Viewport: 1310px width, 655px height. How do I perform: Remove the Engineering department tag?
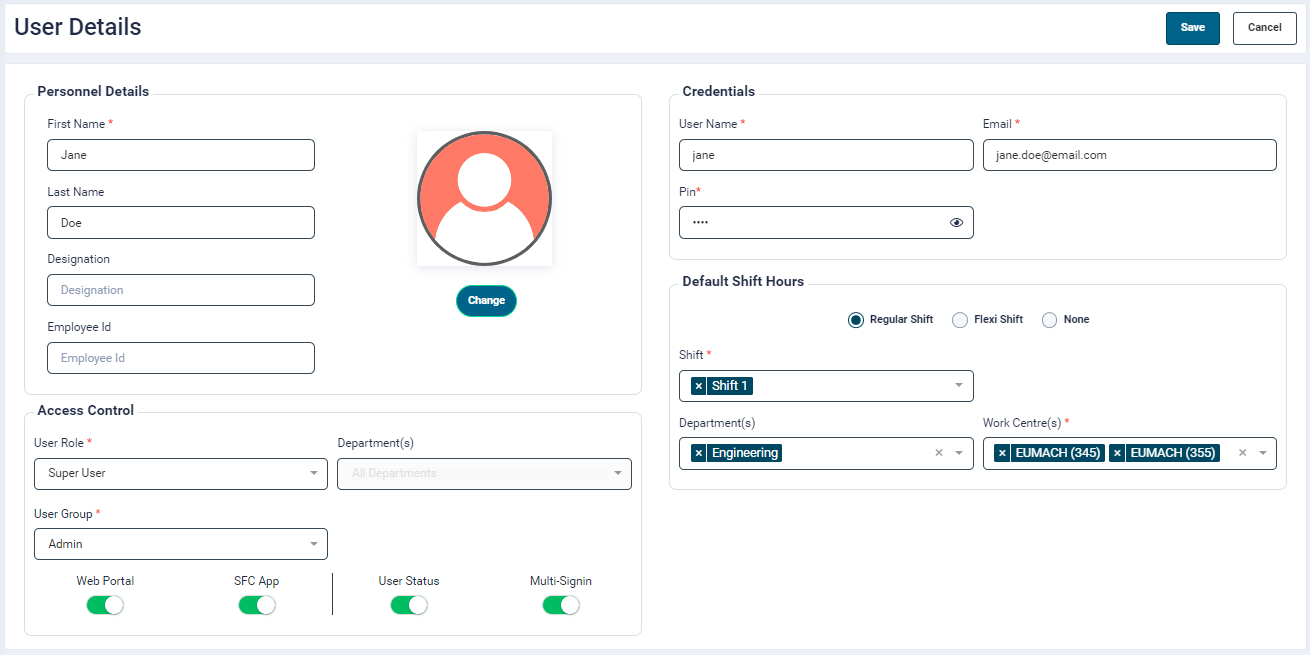pyautogui.click(x=698, y=453)
